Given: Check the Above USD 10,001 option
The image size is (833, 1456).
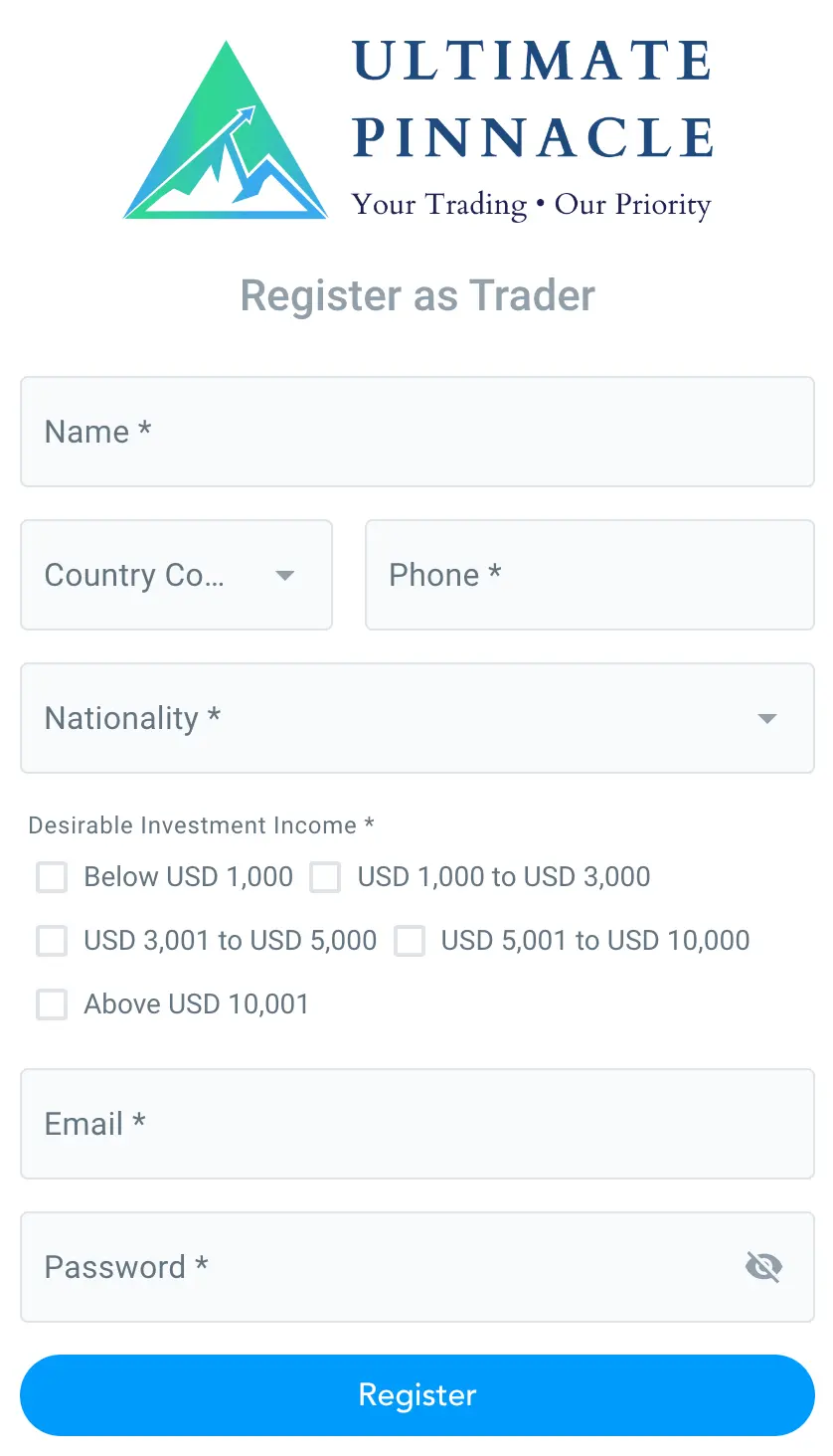Looking at the screenshot, I should point(52,1004).
